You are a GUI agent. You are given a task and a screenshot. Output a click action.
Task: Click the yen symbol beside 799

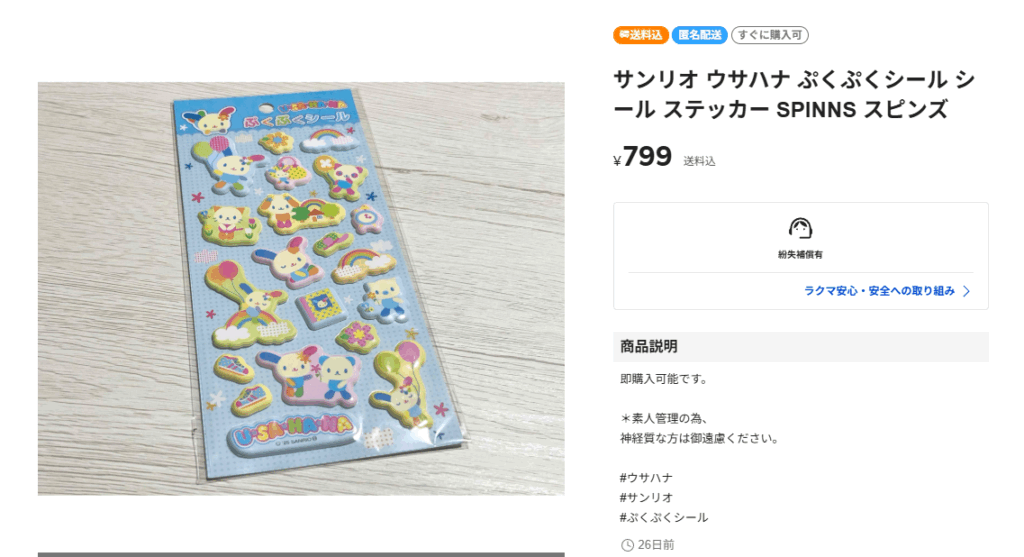617,161
